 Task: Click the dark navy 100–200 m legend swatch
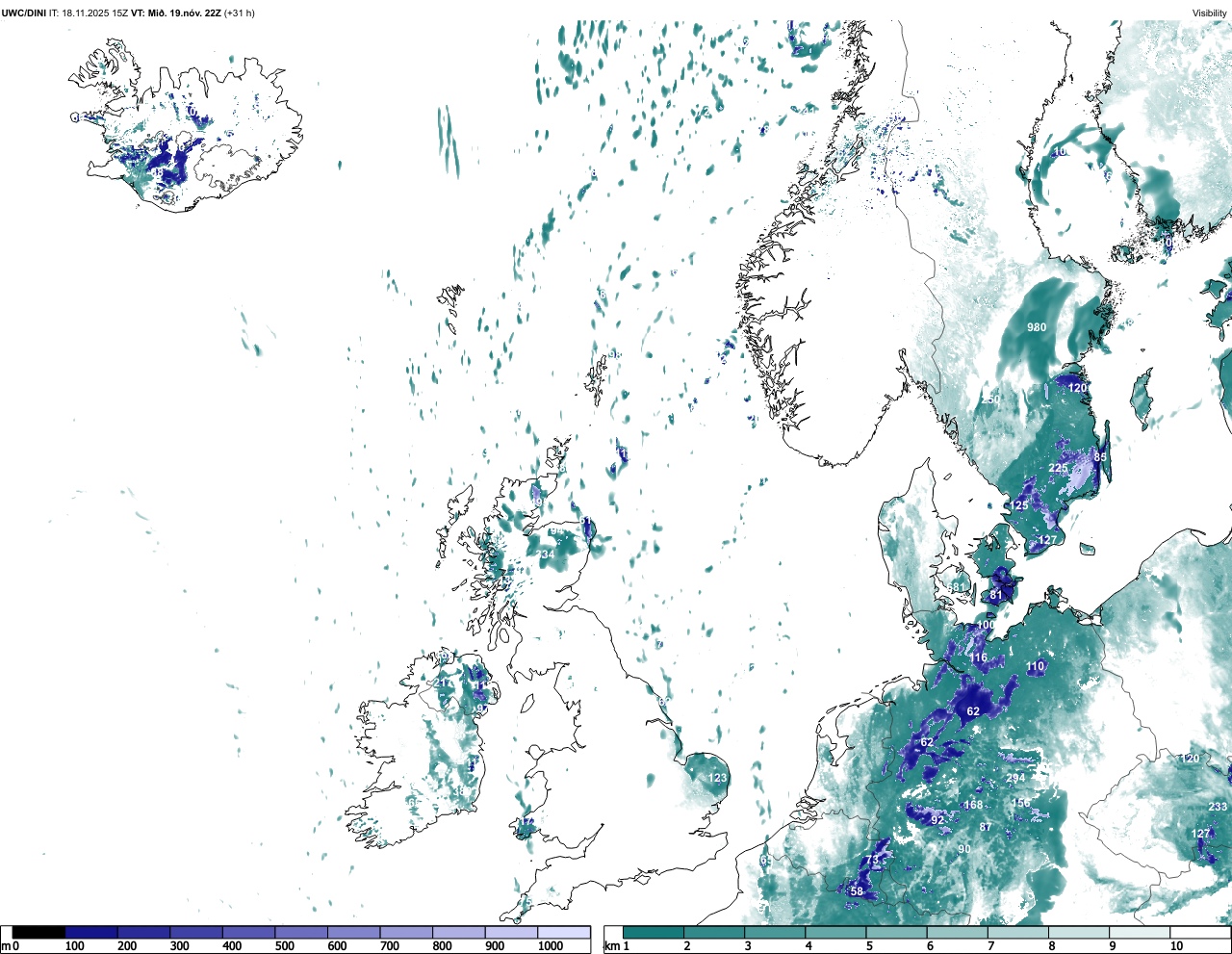pos(91,932)
